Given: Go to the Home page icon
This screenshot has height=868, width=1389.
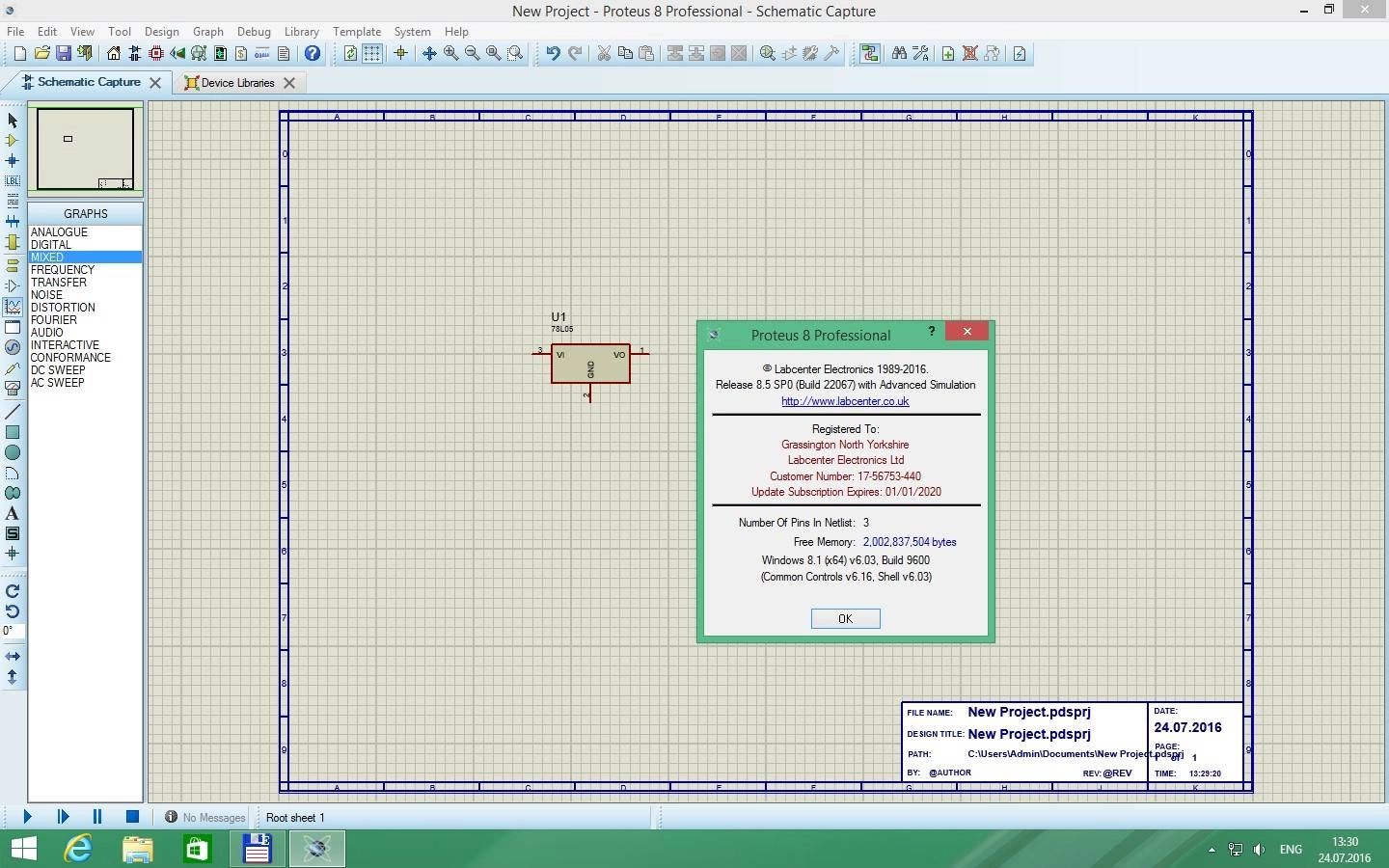Looking at the screenshot, I should (114, 53).
